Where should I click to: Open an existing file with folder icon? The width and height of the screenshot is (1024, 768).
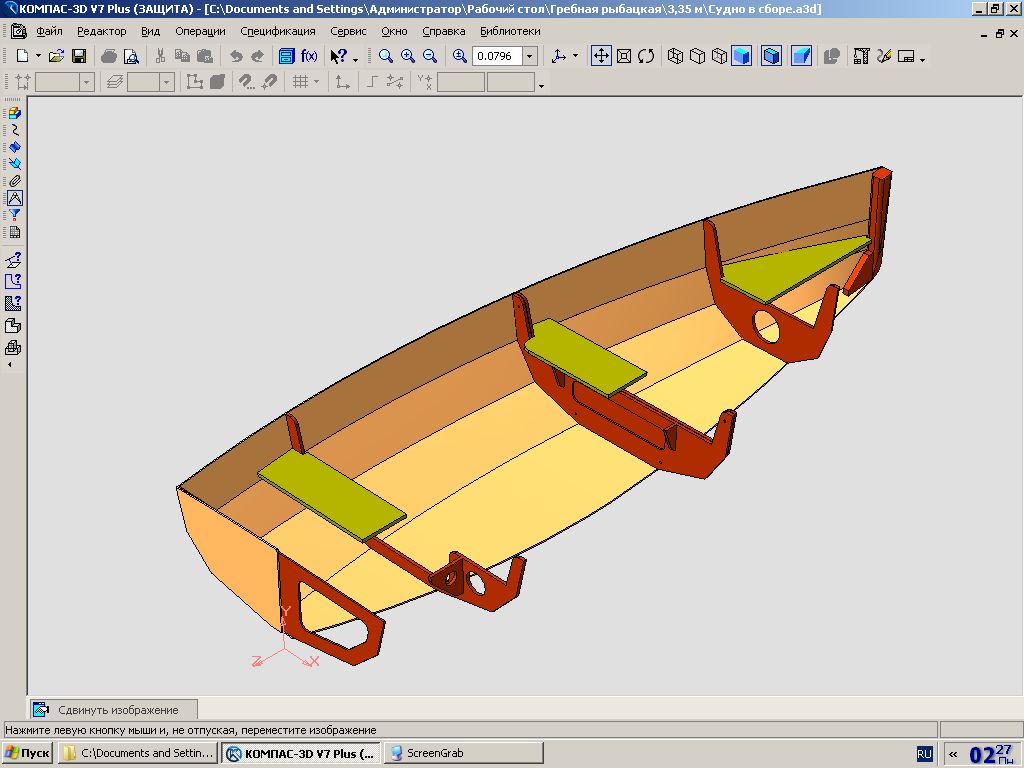tap(57, 57)
